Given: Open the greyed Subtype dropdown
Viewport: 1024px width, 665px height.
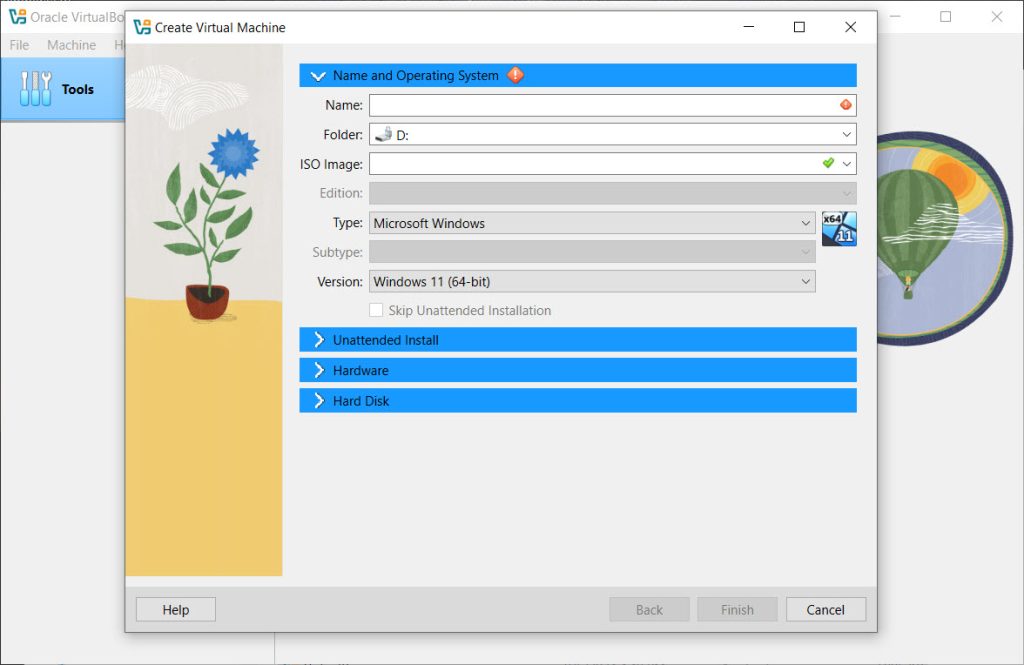Looking at the screenshot, I should click(592, 252).
